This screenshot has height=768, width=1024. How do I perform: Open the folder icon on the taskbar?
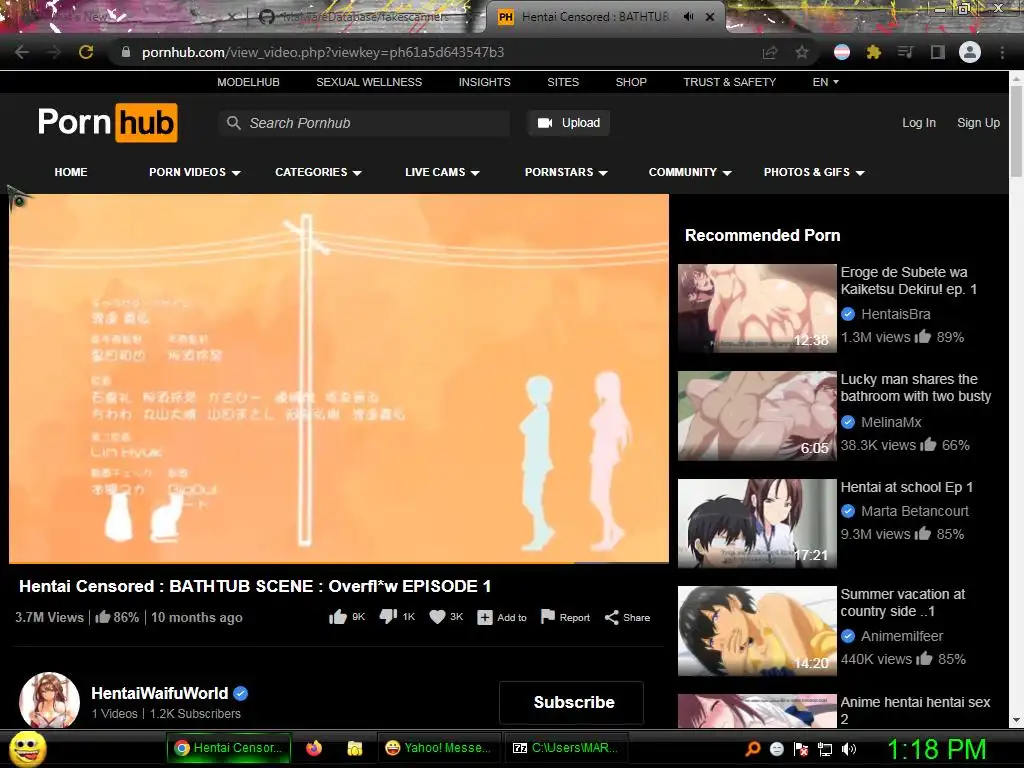355,748
